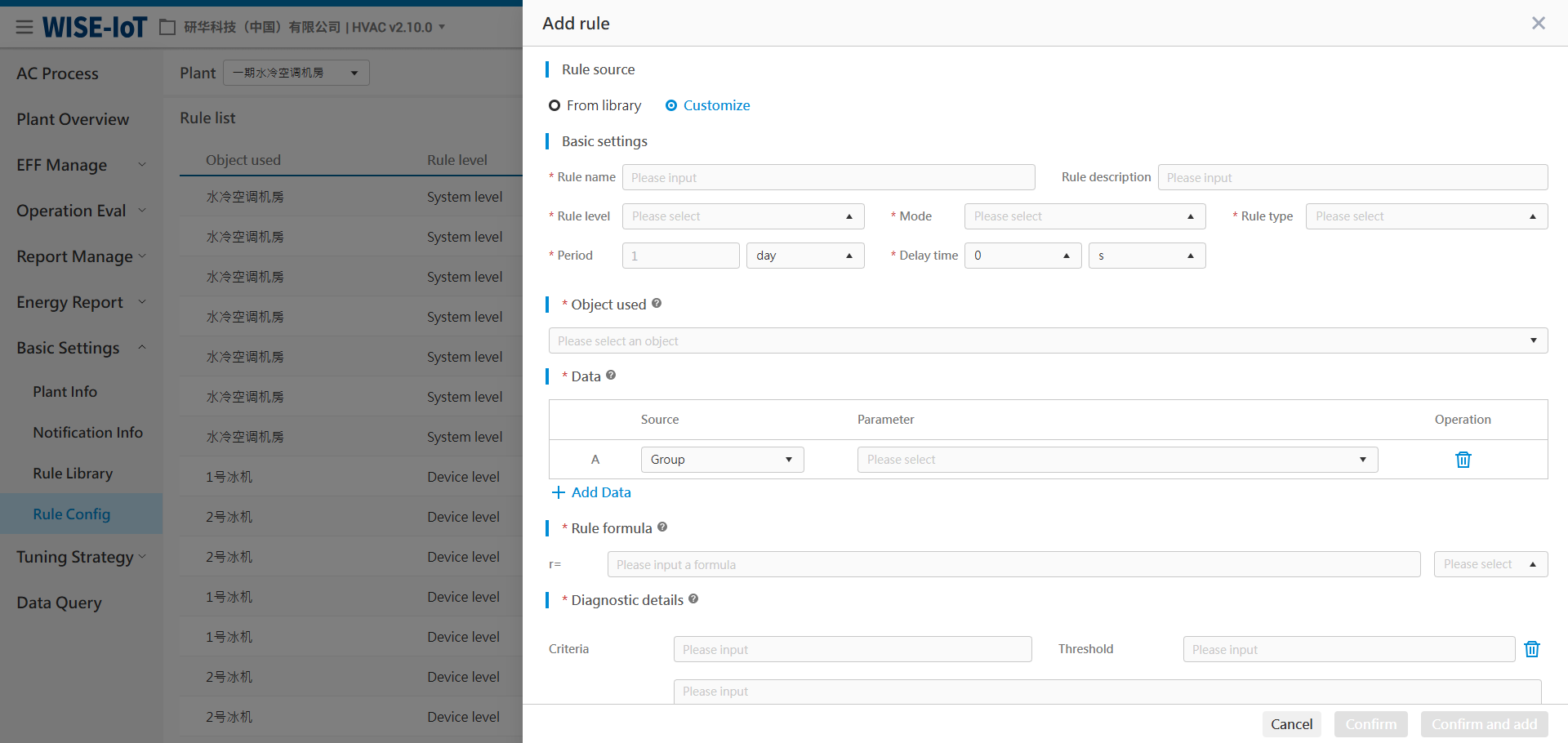Click the Cancel button

click(x=1291, y=724)
